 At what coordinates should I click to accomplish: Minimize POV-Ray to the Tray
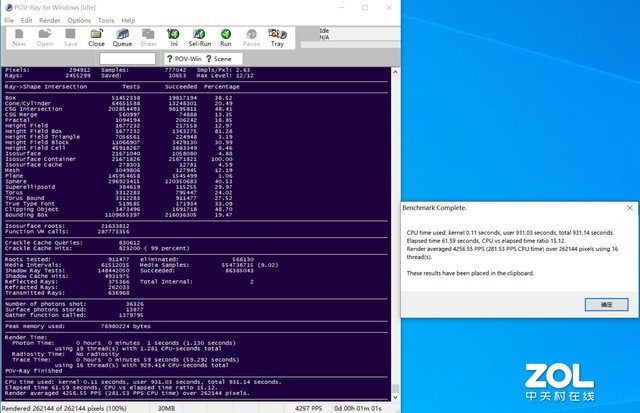(277, 37)
